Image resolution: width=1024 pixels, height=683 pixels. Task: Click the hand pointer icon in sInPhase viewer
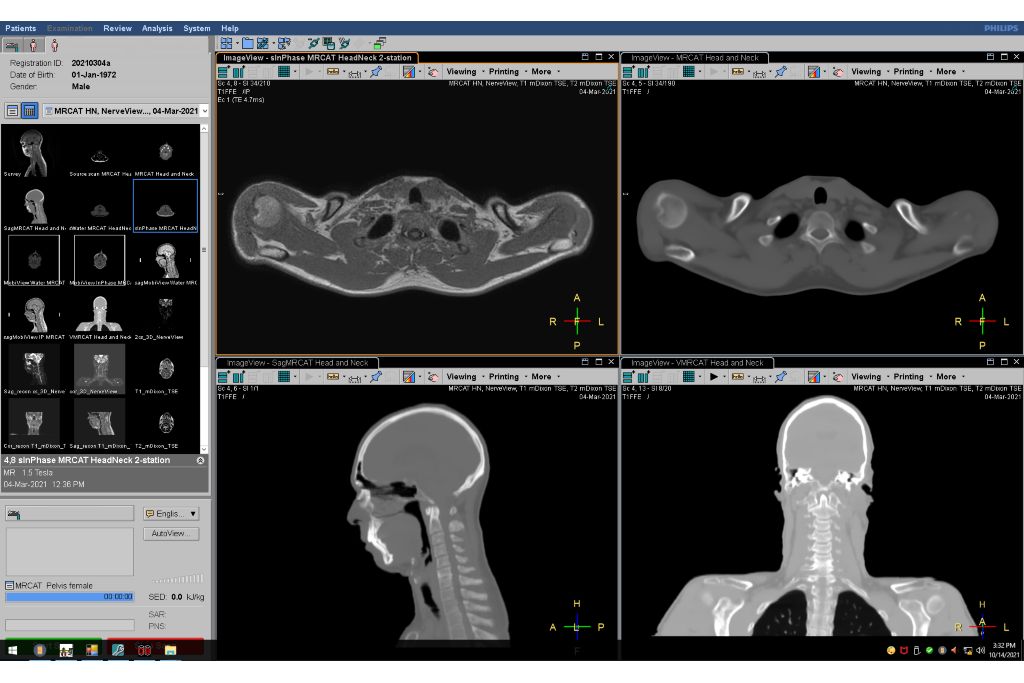pos(432,72)
